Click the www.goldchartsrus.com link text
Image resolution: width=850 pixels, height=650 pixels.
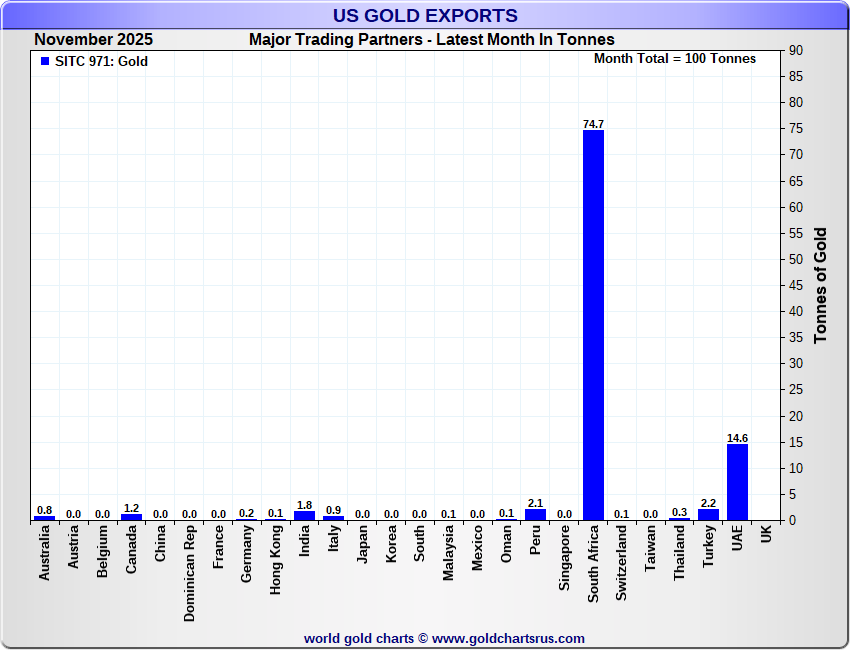click(508, 639)
